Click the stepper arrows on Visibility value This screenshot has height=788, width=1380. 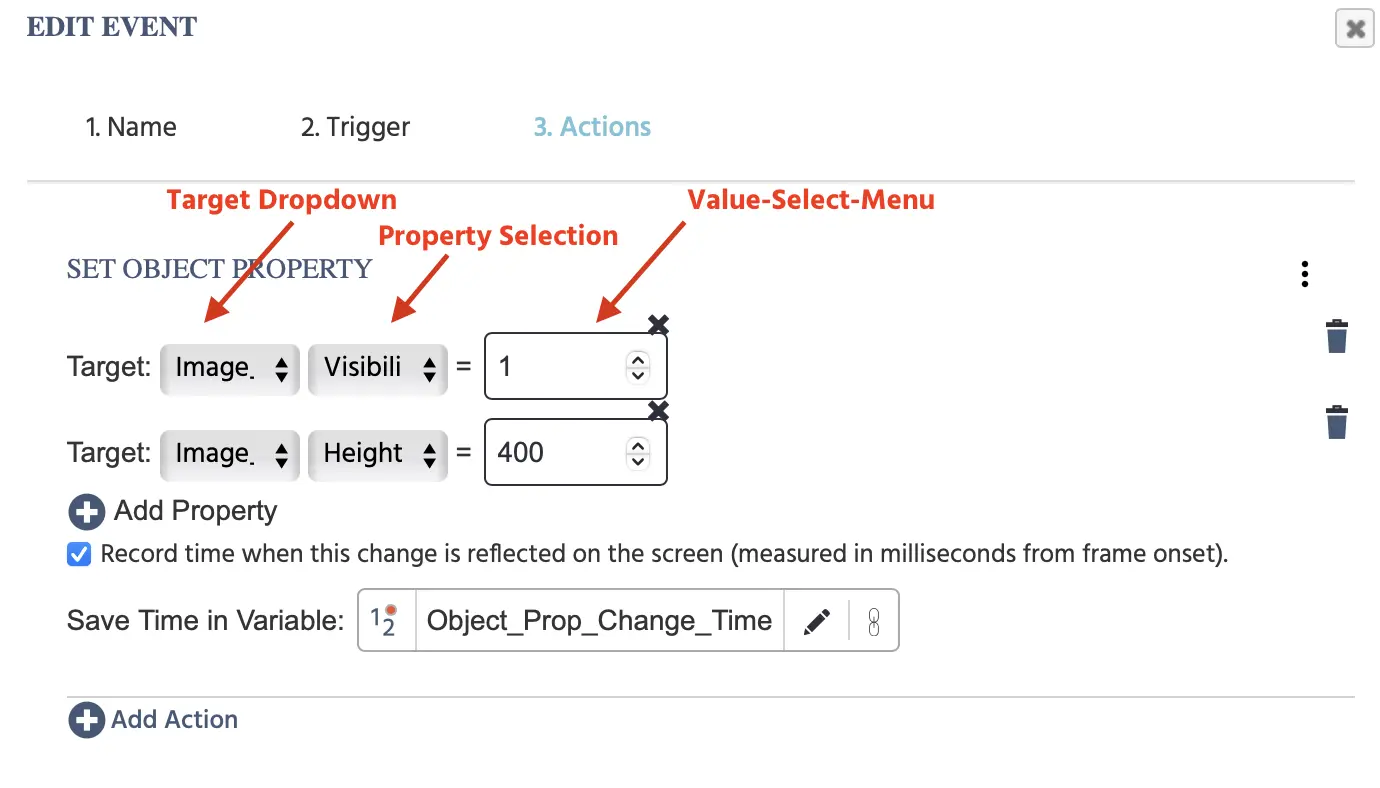[637, 367]
